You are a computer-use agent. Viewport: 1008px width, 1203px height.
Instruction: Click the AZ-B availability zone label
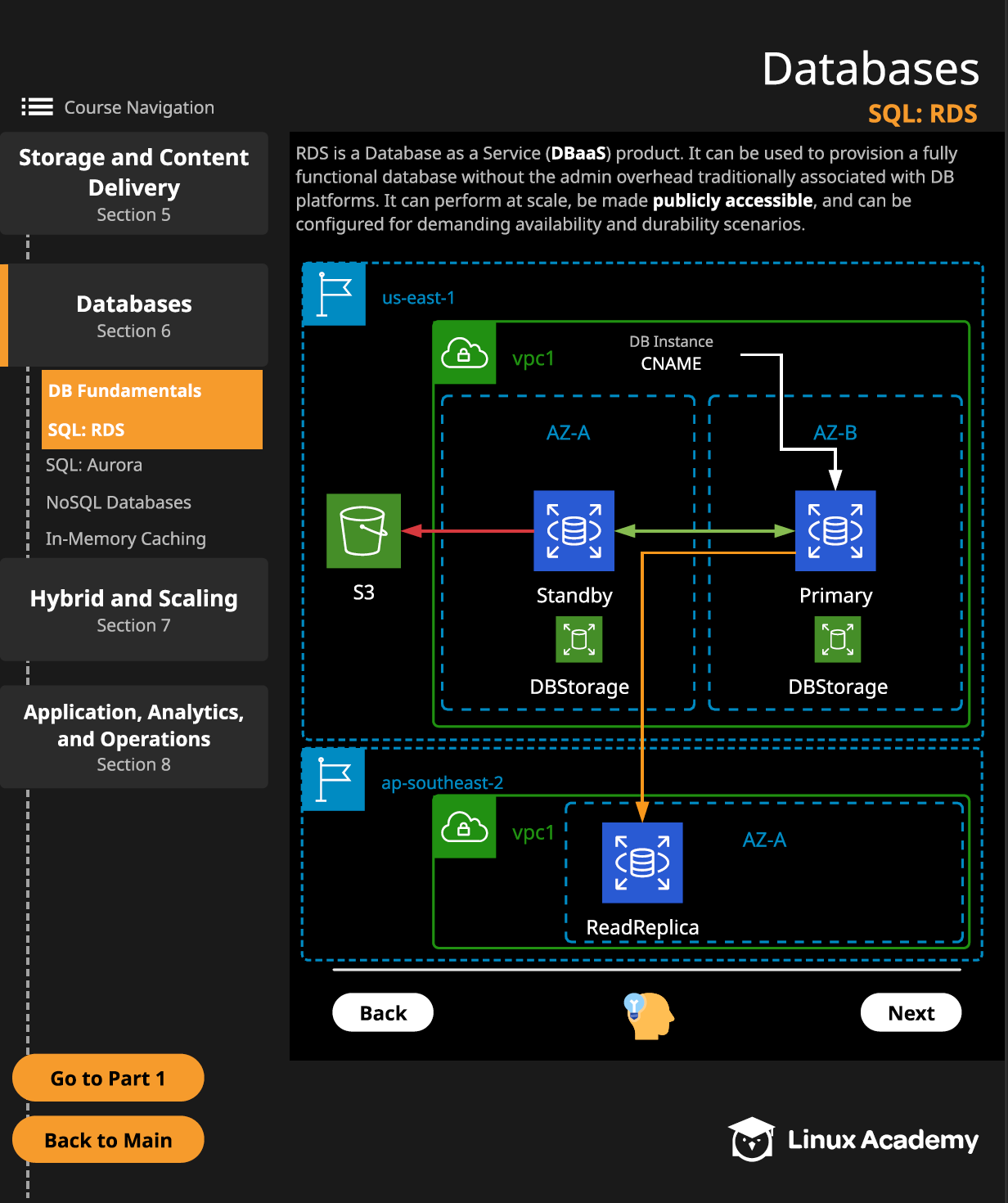coord(835,432)
